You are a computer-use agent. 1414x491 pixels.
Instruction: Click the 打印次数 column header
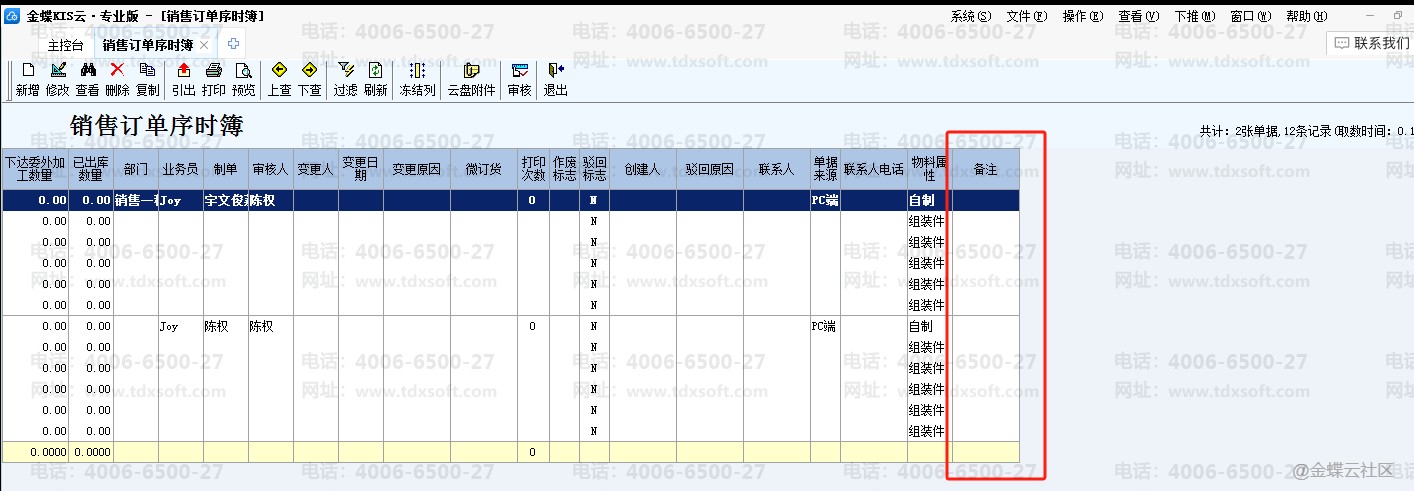(533, 170)
